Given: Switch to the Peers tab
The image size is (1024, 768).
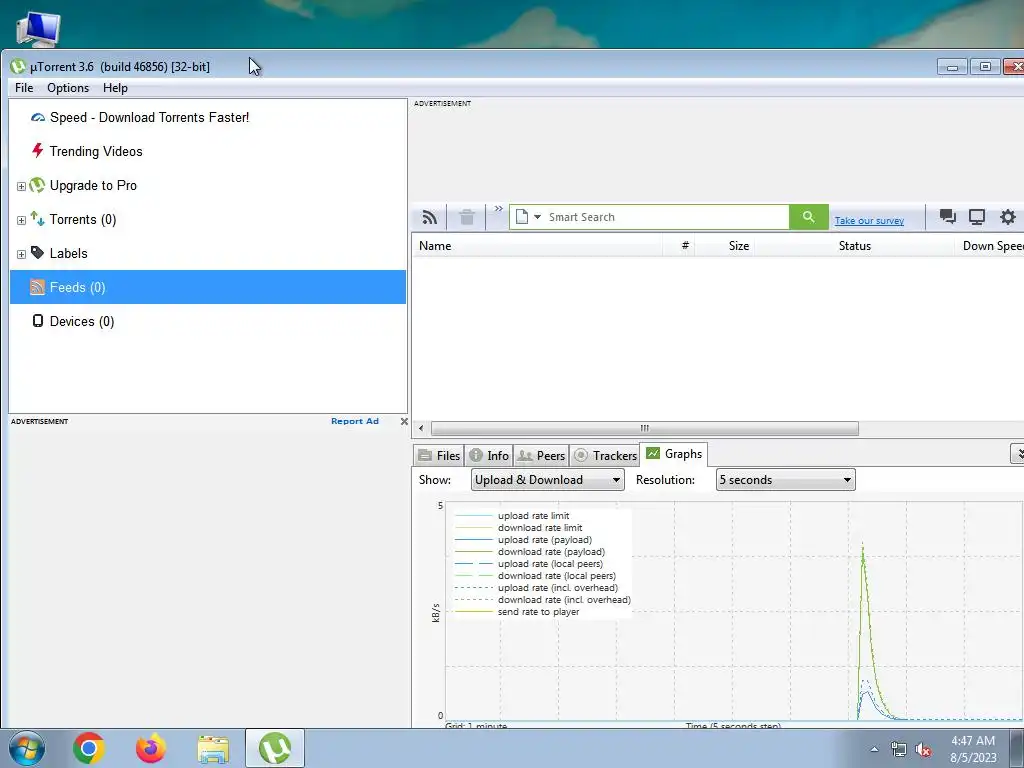Looking at the screenshot, I should 541,456.
